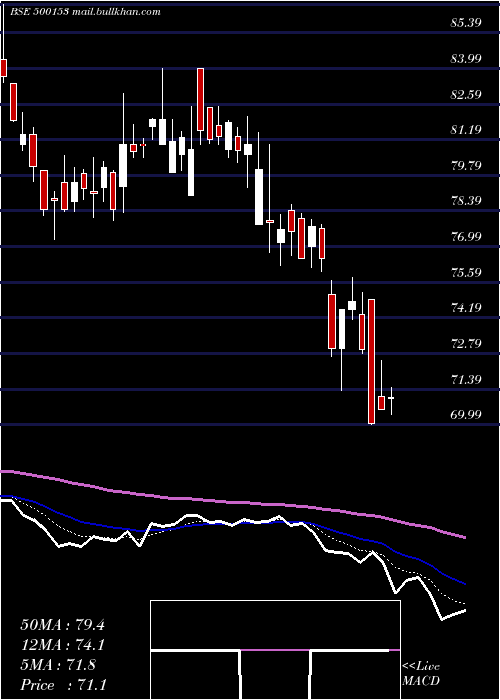The image size is (500, 700).
Task: Click the tall red candle peaking near 83.99
Action: [x=200, y=100]
